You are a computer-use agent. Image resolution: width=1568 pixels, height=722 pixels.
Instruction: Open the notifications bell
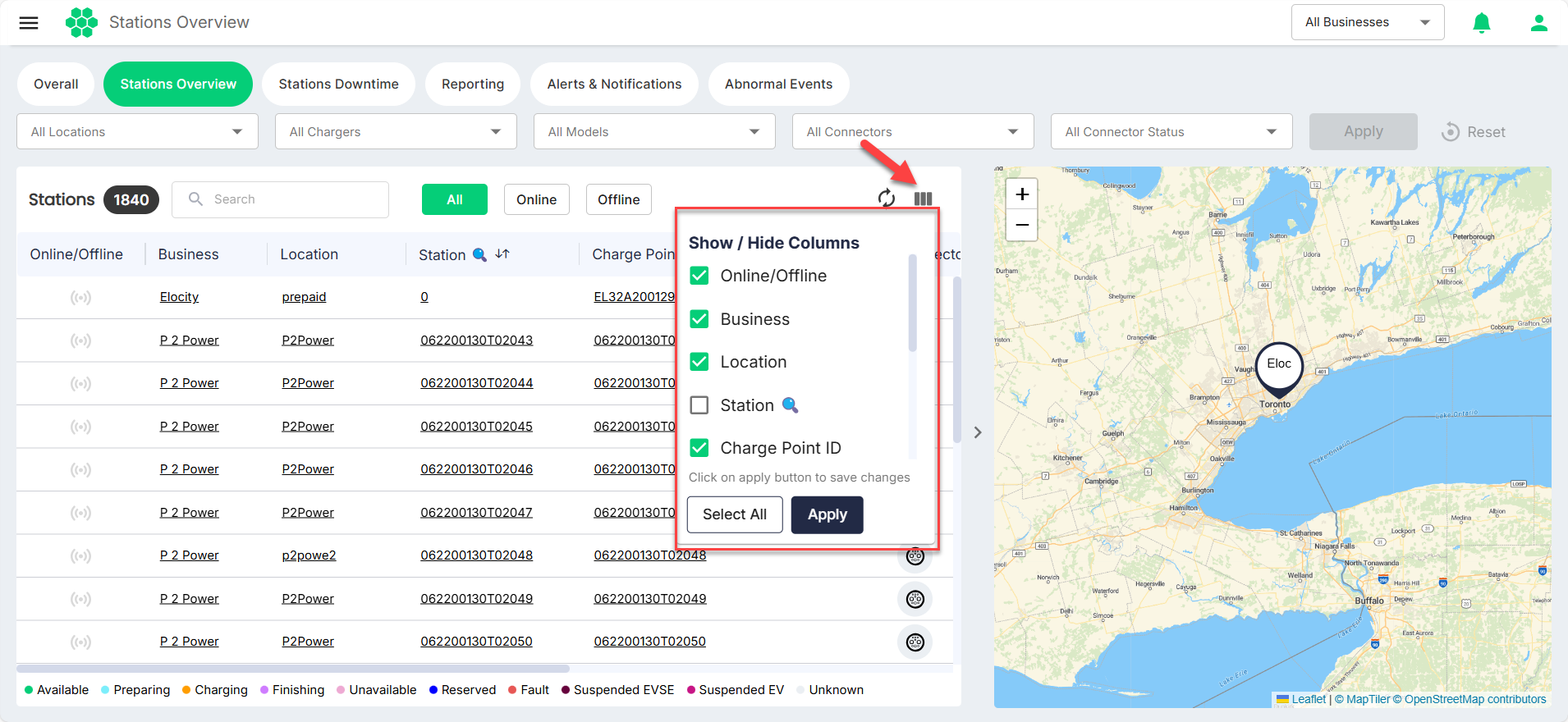[x=1481, y=23]
